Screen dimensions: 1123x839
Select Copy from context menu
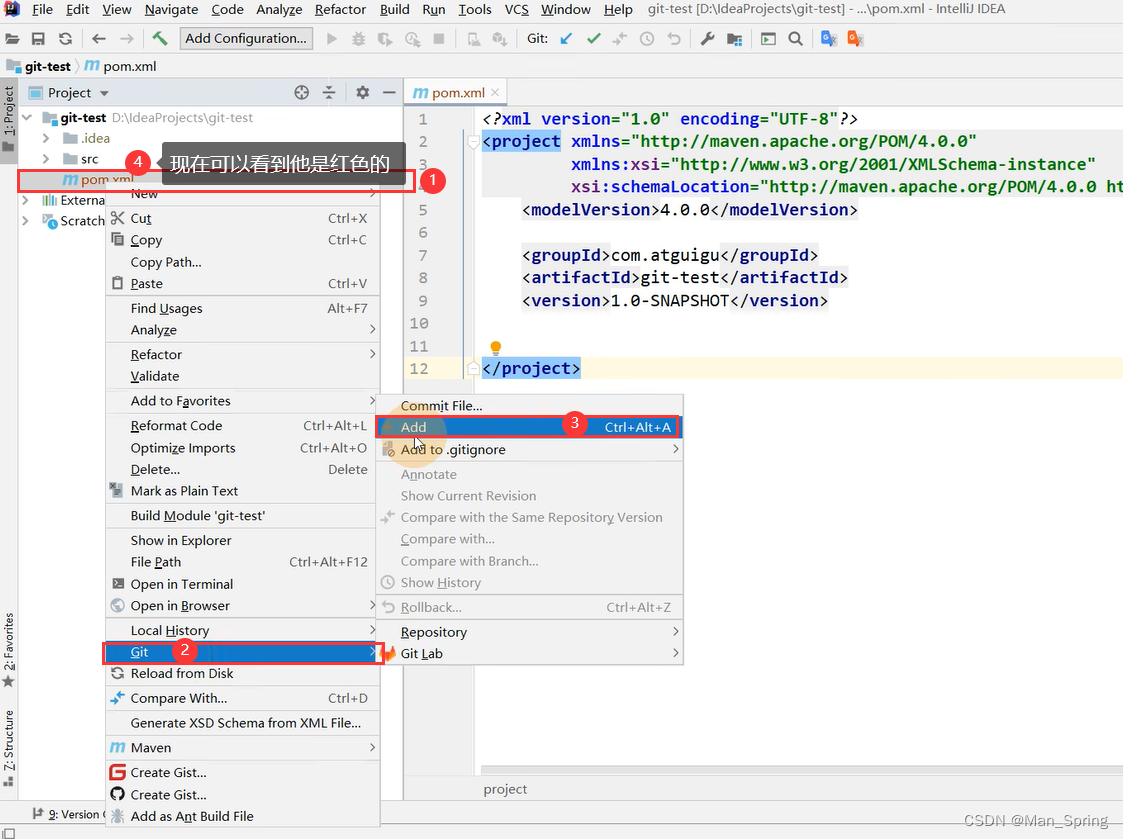point(242,240)
